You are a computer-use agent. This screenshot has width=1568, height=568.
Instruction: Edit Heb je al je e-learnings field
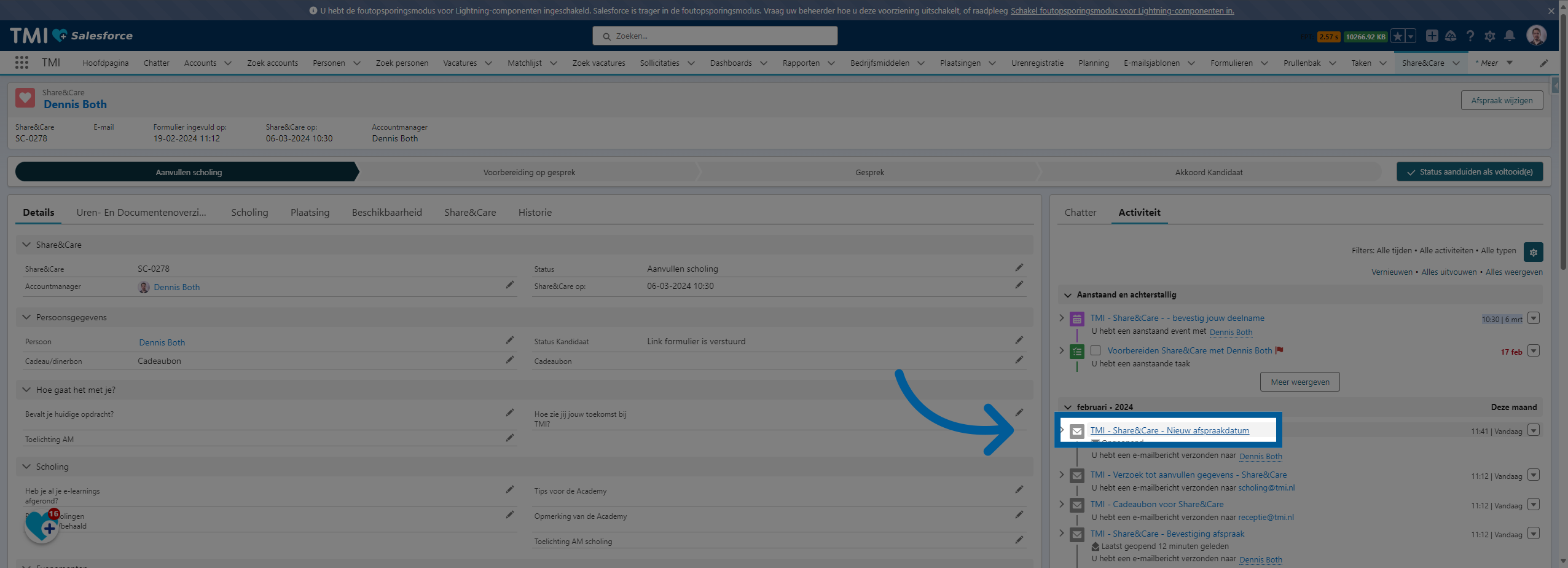509,489
